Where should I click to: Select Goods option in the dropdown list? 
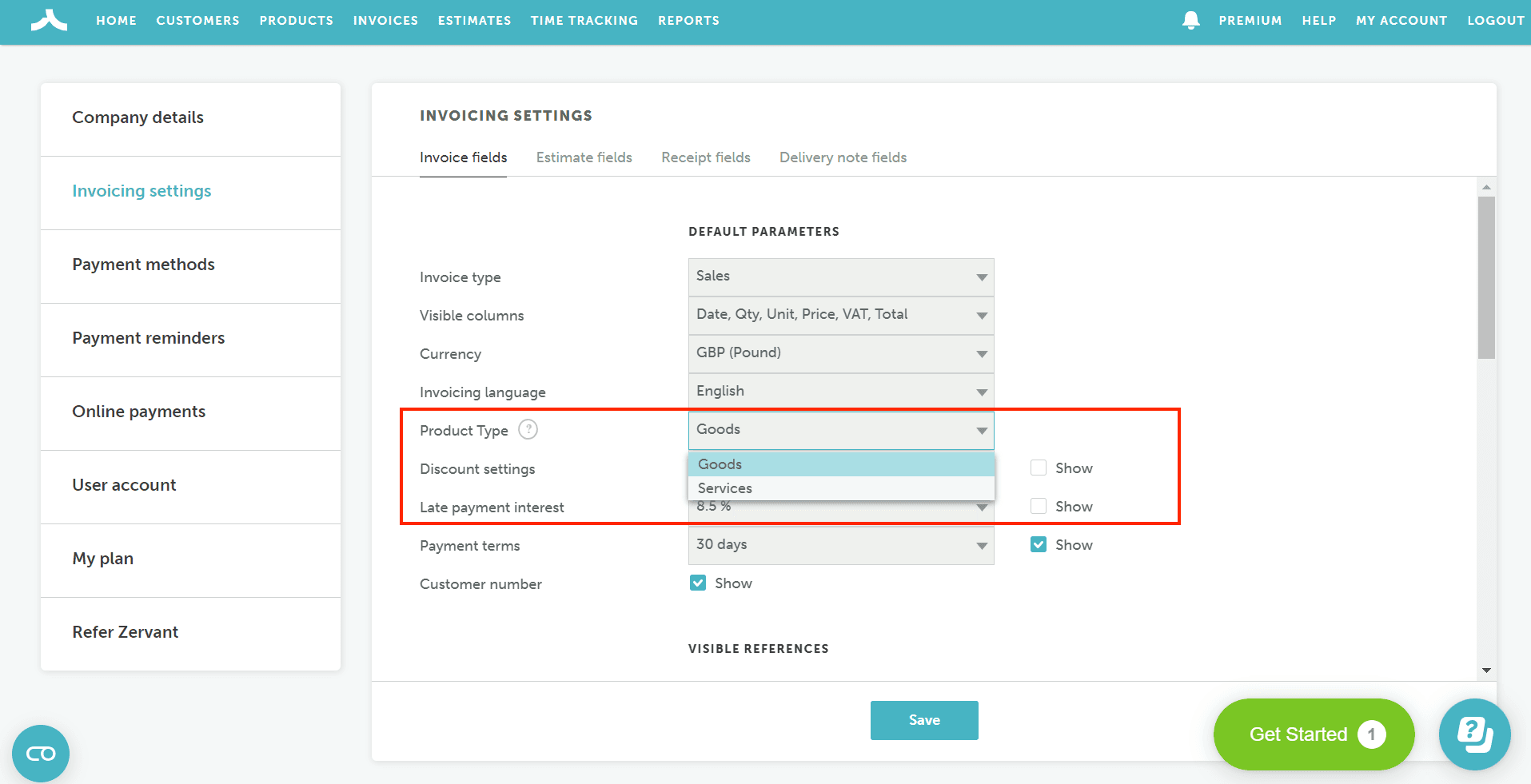[841, 464]
